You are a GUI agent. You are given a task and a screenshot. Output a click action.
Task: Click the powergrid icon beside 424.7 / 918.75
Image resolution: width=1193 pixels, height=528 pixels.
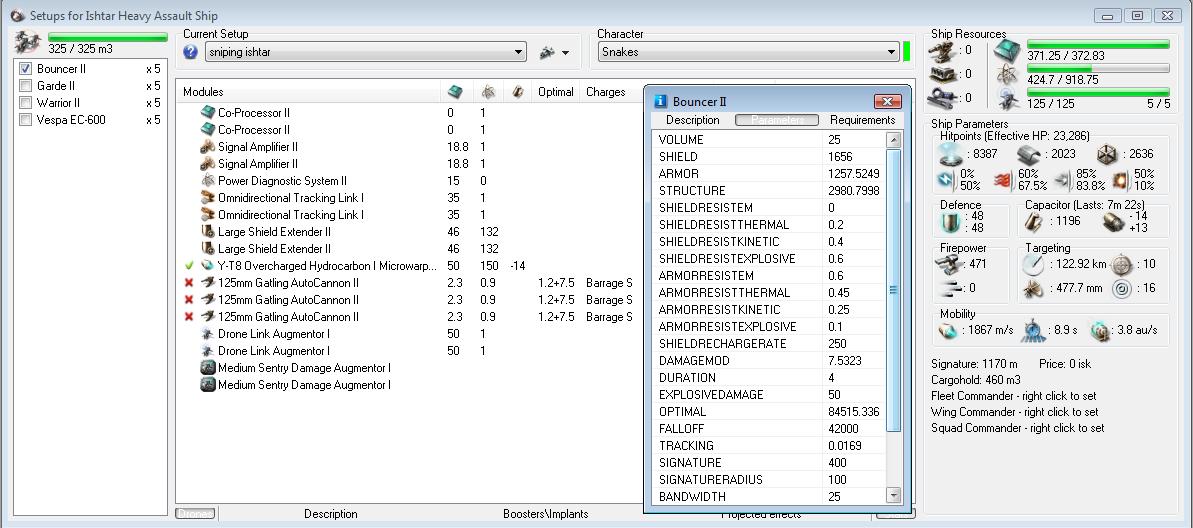(x=1008, y=75)
